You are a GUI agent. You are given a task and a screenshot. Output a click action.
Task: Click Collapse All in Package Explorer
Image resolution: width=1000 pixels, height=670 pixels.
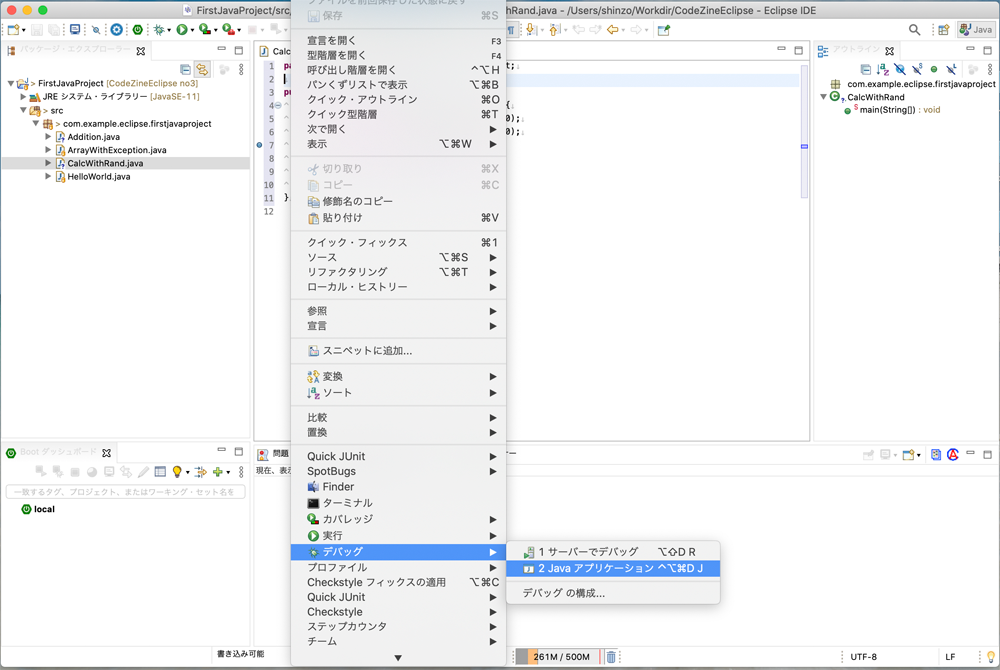(x=186, y=69)
